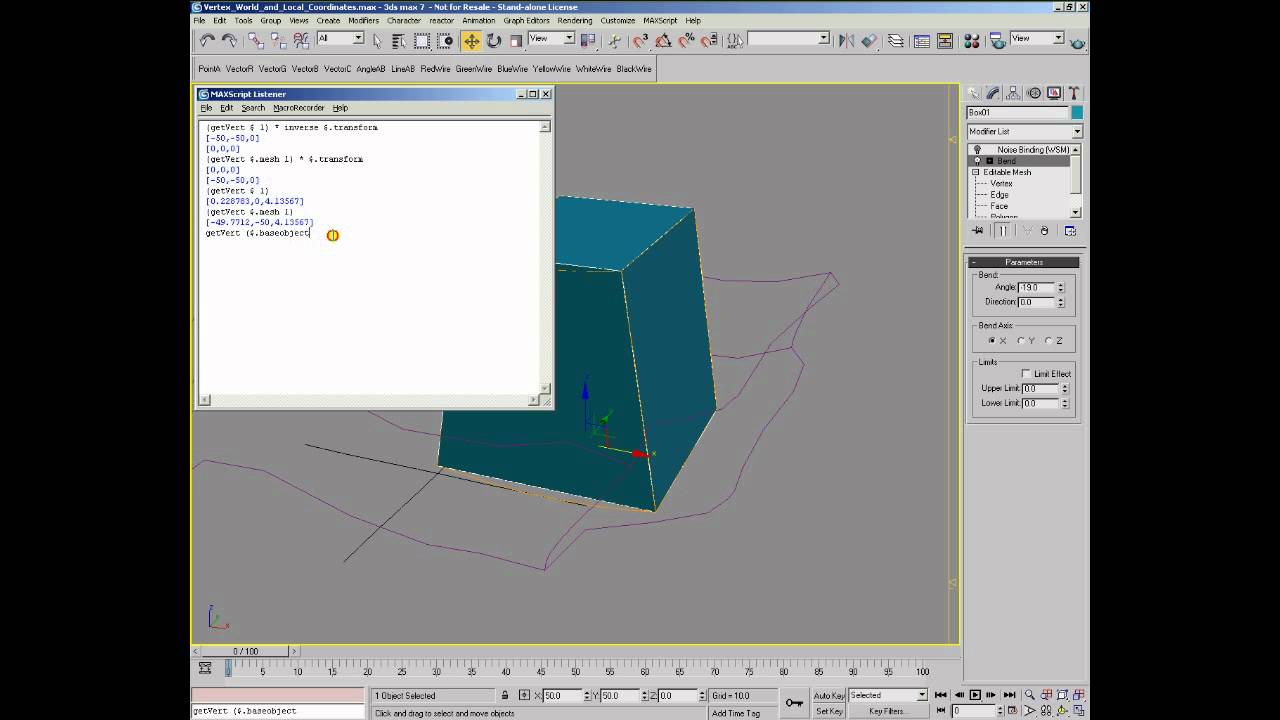Click the Box01 object color swatch
This screenshot has width=1280, height=720.
coord(1077,113)
